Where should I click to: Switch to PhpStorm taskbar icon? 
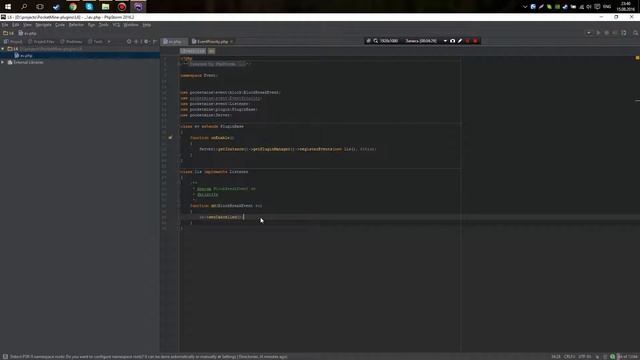point(138,7)
